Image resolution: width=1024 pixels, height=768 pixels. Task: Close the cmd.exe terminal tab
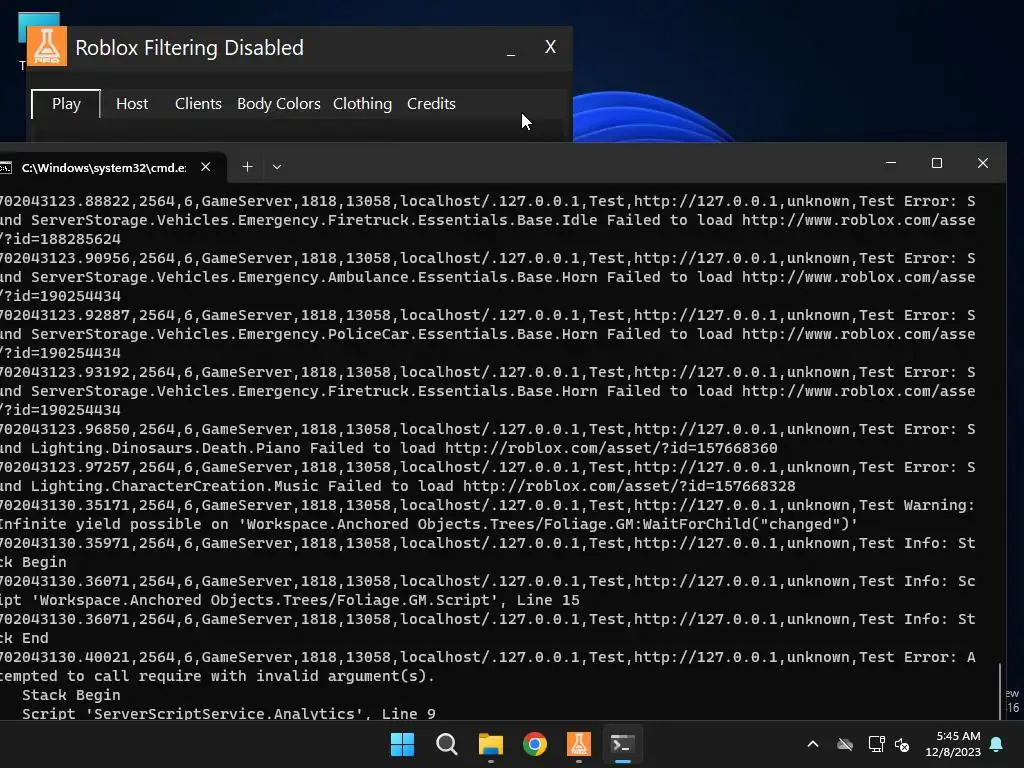206,167
